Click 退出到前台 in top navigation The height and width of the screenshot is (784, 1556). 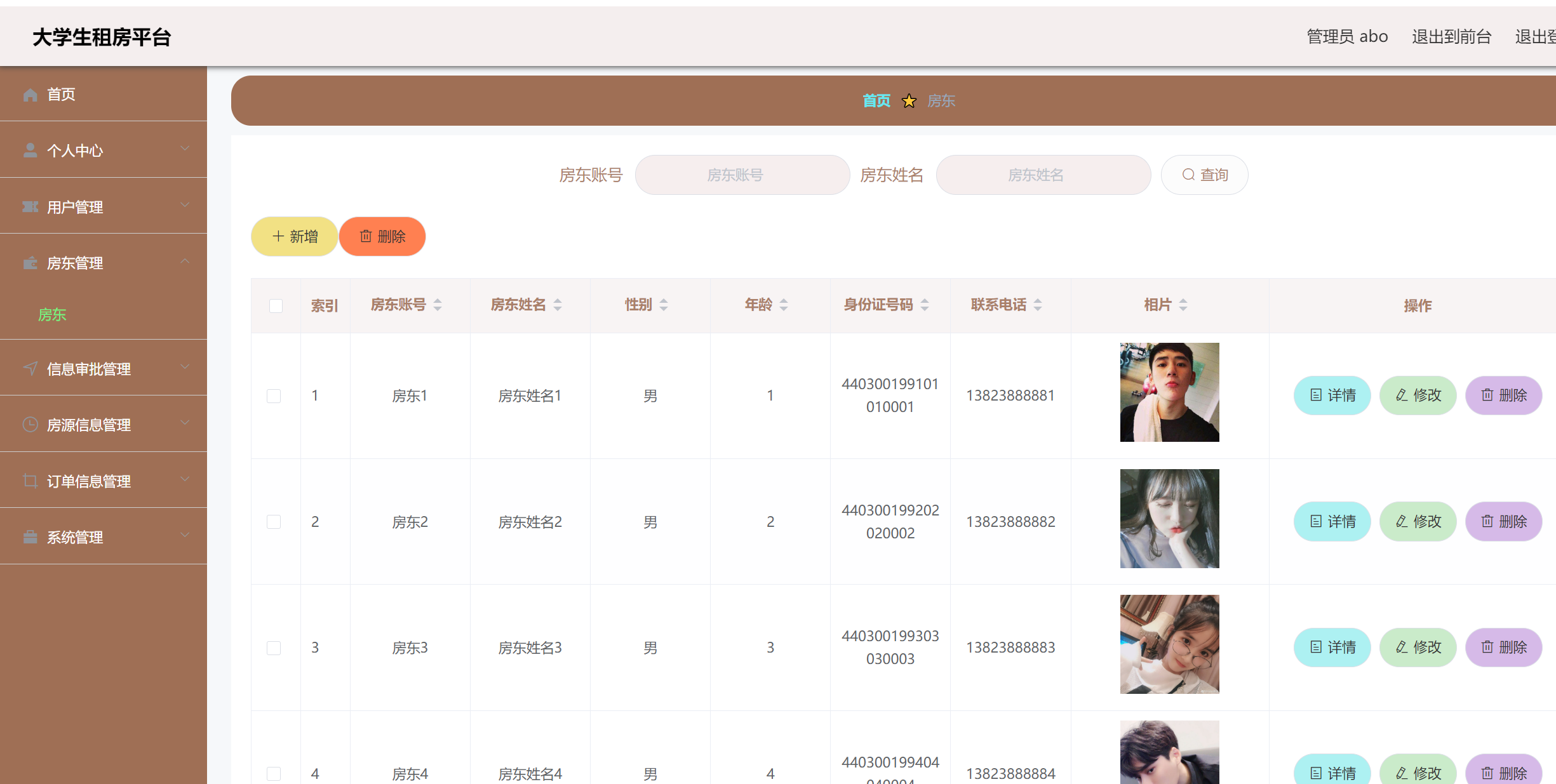point(1451,37)
